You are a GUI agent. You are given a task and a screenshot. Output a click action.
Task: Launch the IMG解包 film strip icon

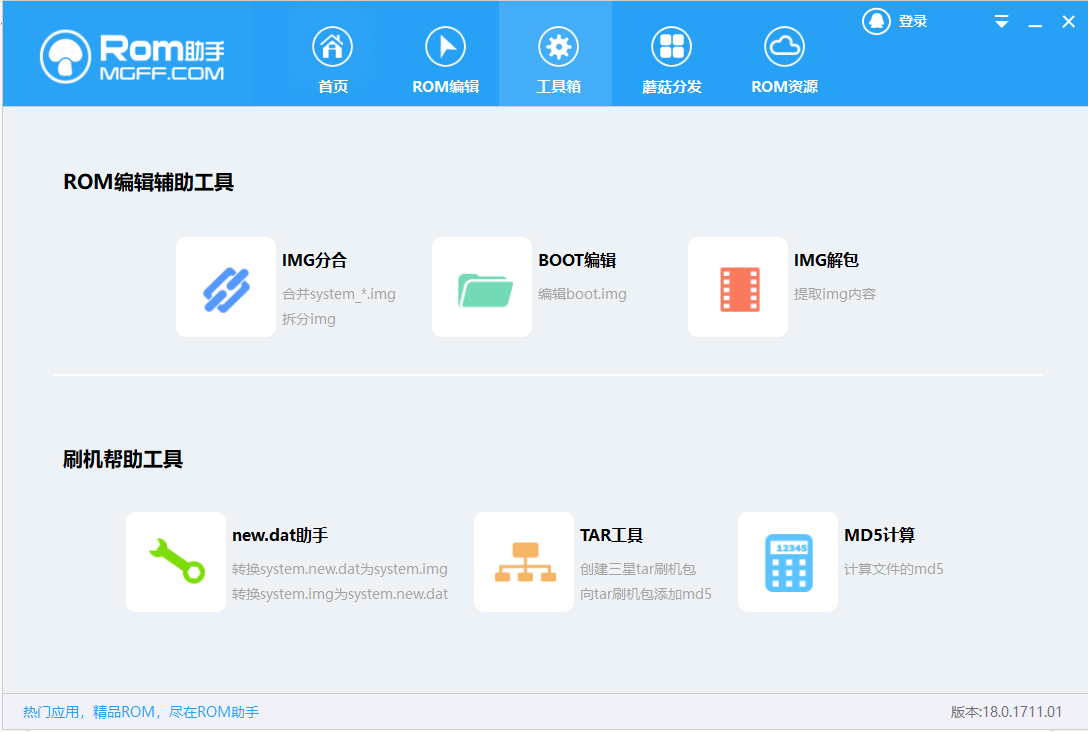tap(738, 287)
